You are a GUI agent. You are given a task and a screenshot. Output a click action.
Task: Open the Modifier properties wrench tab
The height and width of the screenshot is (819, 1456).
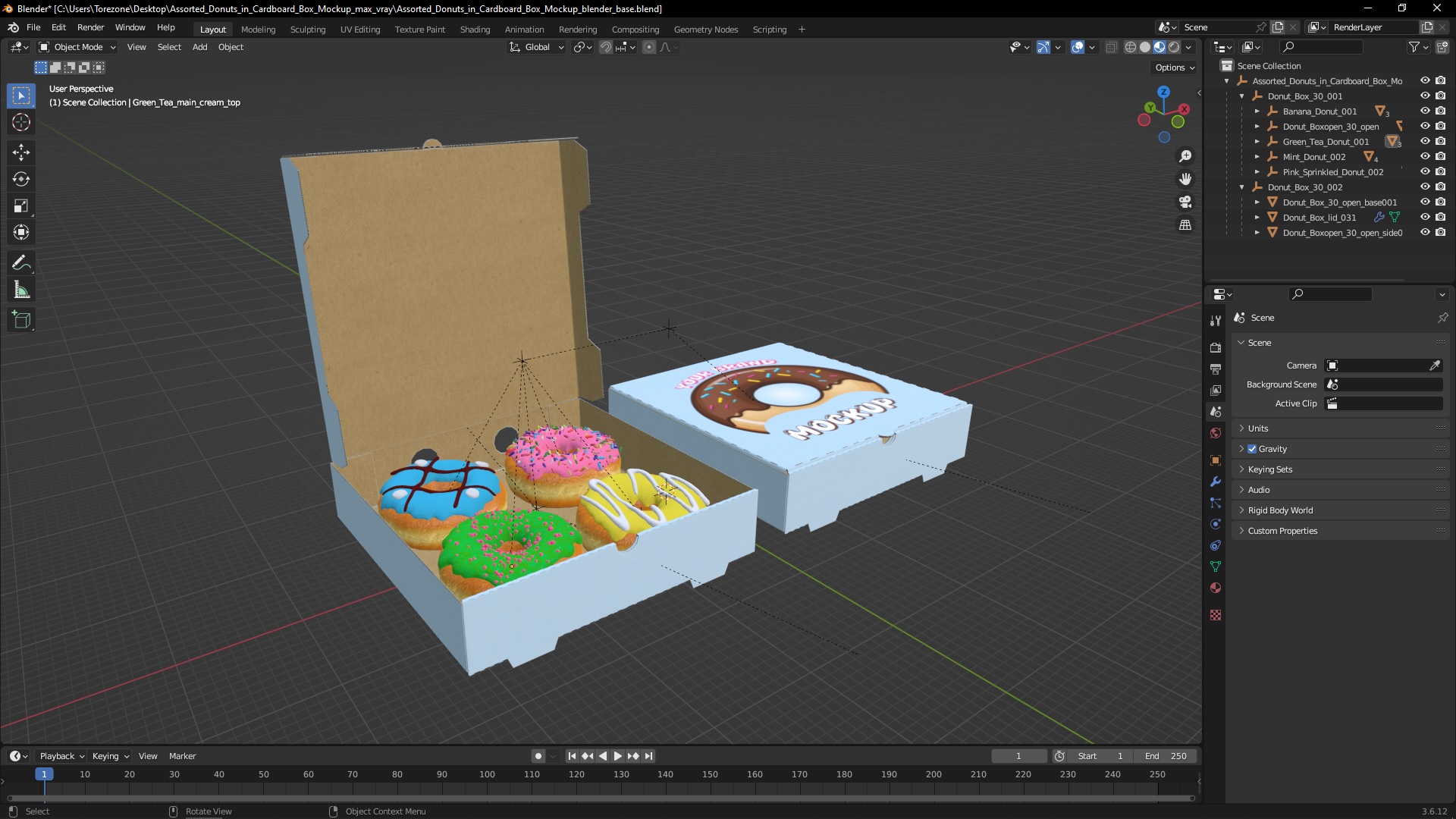1216,482
